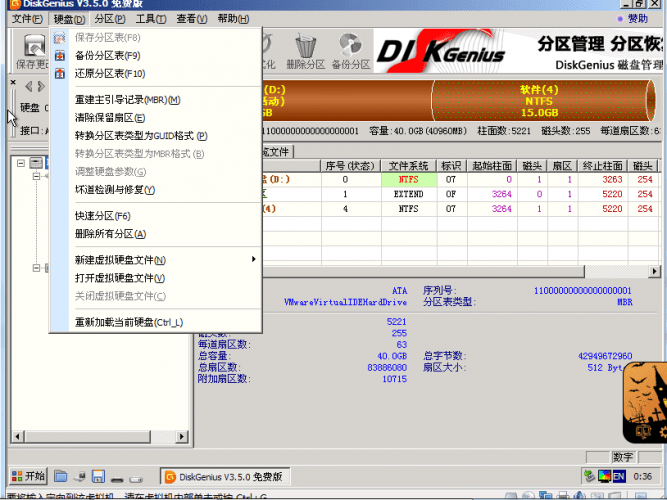Viewport: 667px width, 500px height.
Task: Click the backup partition table menu icon
Action: click(60, 56)
